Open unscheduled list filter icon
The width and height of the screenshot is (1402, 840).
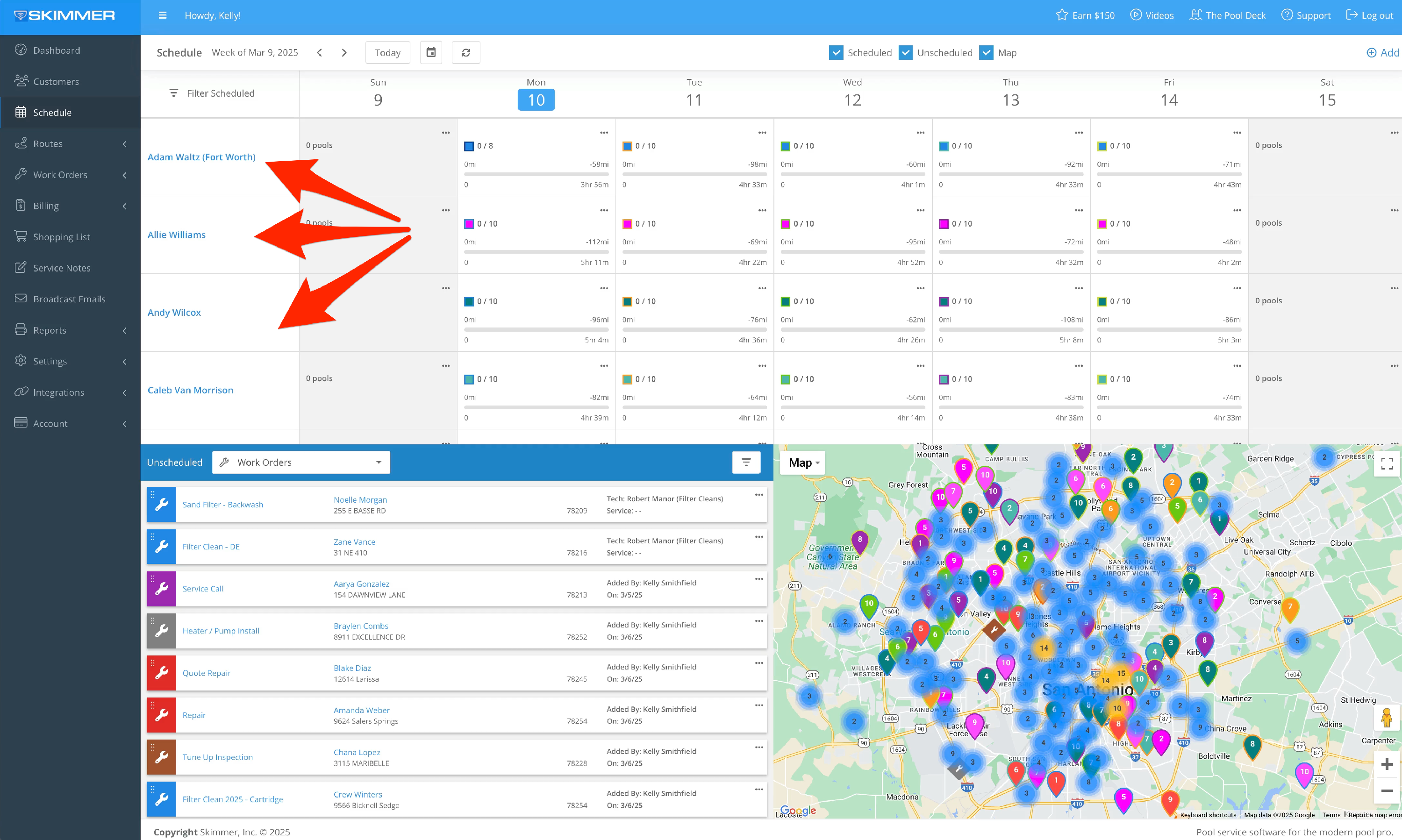tap(746, 463)
